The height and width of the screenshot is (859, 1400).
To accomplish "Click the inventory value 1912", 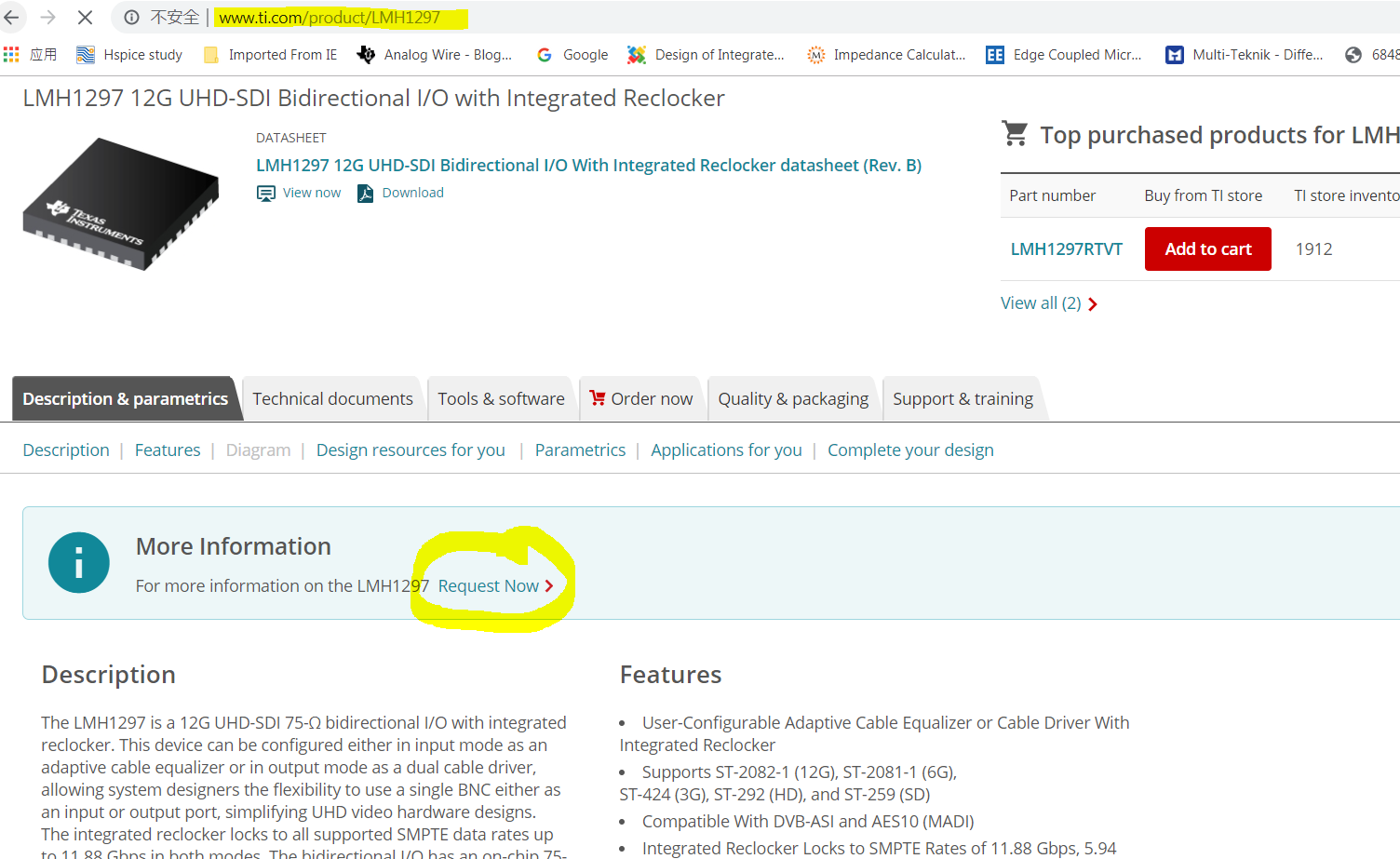I will pos(1313,248).
